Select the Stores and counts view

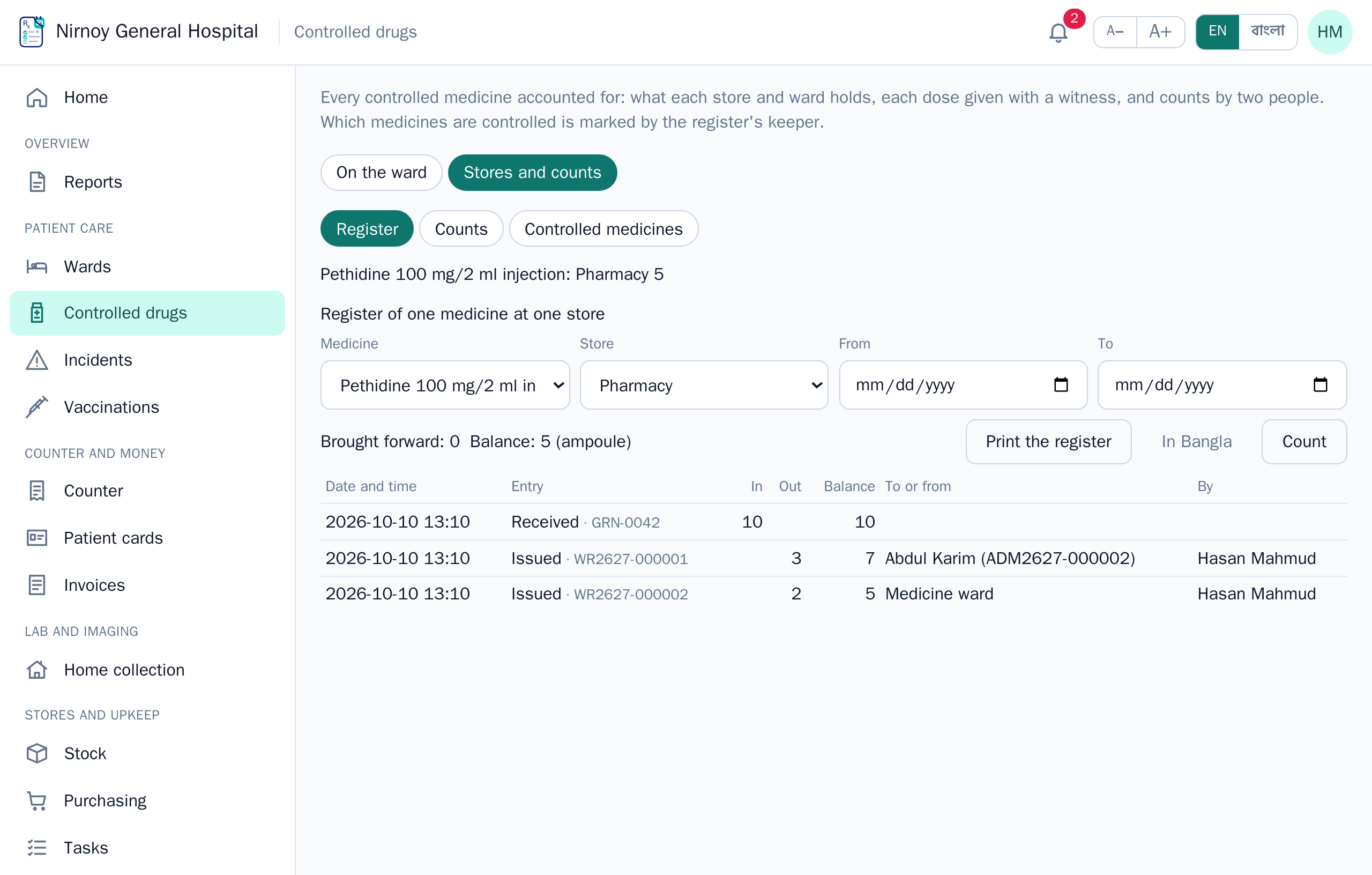click(532, 172)
